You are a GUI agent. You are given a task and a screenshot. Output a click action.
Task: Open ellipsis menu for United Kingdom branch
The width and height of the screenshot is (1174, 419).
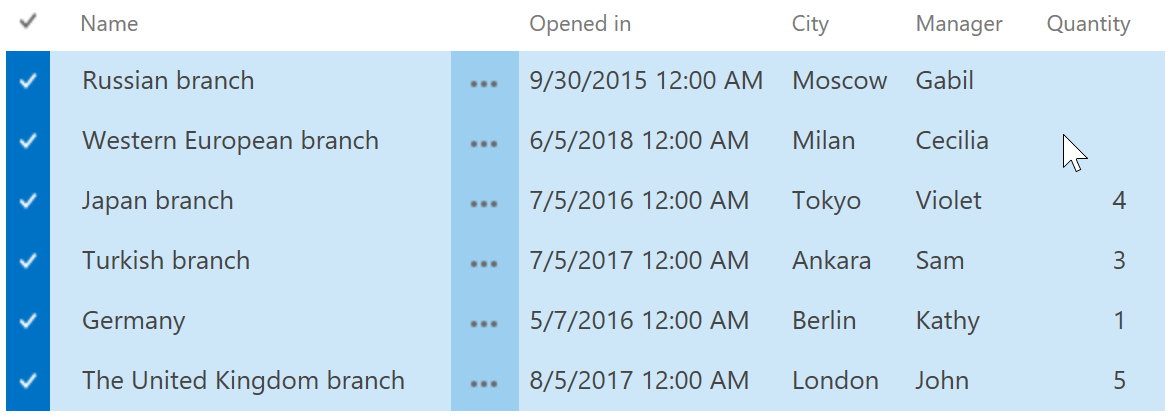[x=484, y=381]
